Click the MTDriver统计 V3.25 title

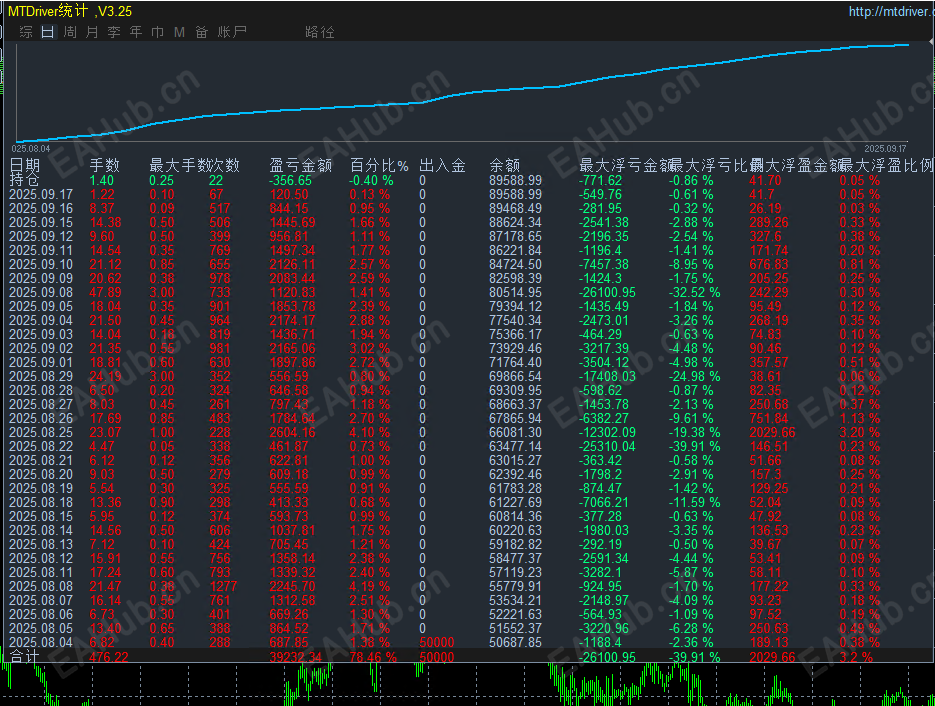click(x=70, y=11)
